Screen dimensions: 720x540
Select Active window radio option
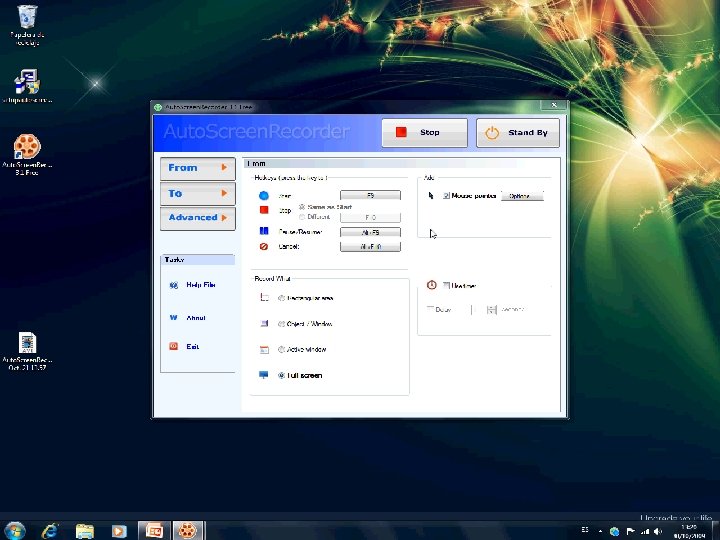coord(281,349)
